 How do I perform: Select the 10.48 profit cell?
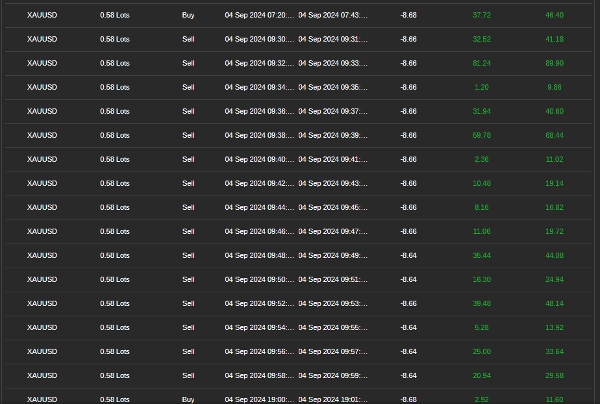(480, 183)
